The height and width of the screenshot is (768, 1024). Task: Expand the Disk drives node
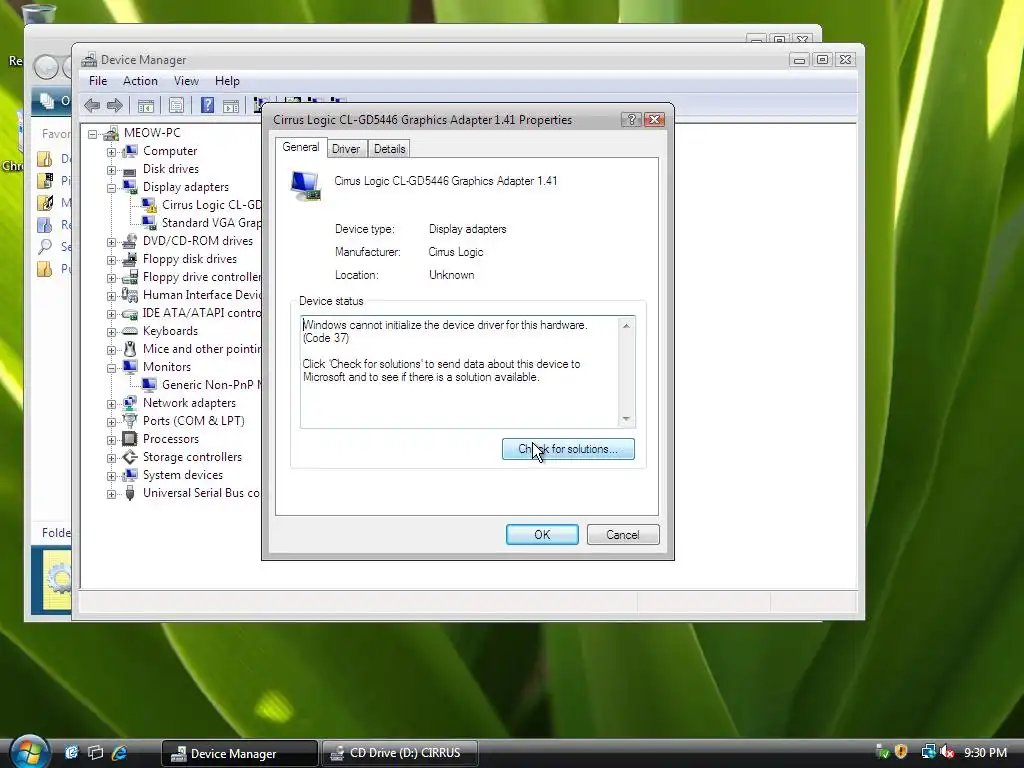(111, 170)
